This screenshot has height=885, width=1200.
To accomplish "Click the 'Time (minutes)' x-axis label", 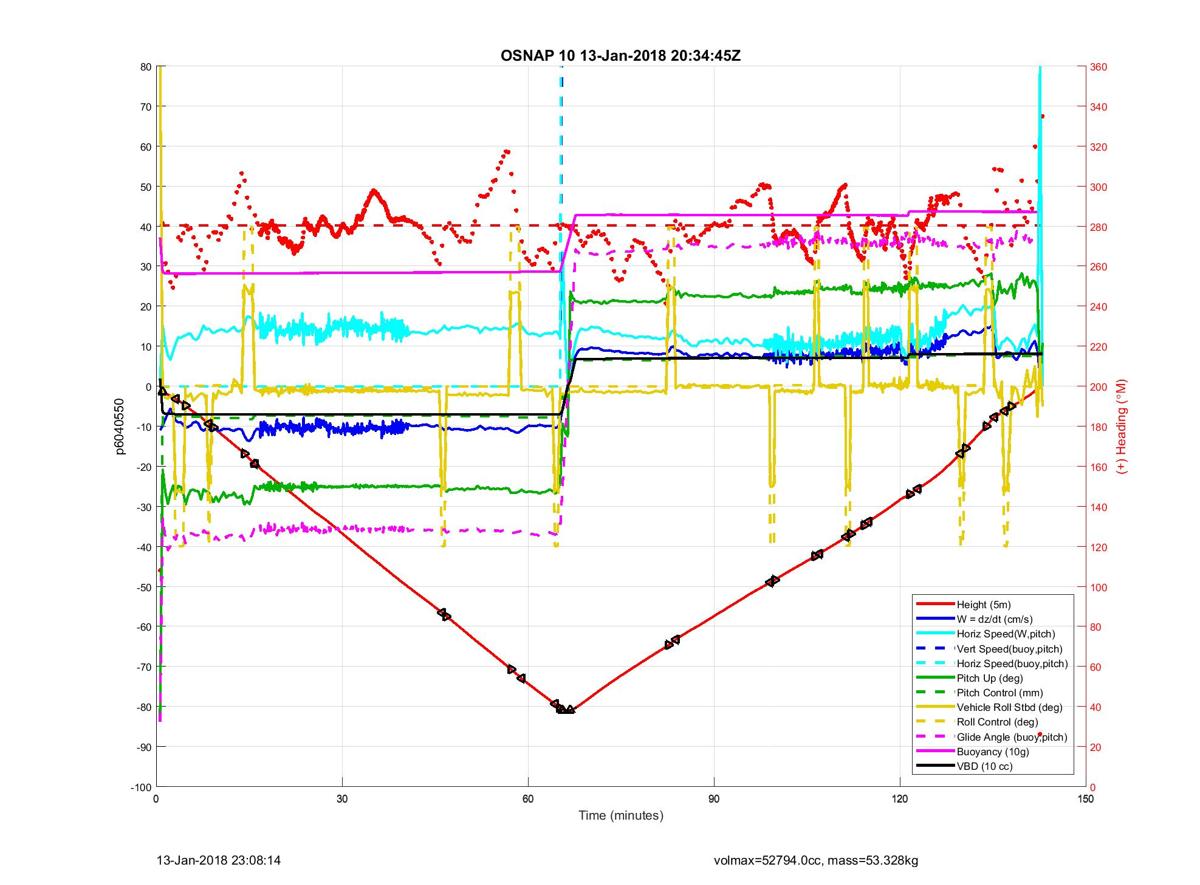I will [x=620, y=816].
